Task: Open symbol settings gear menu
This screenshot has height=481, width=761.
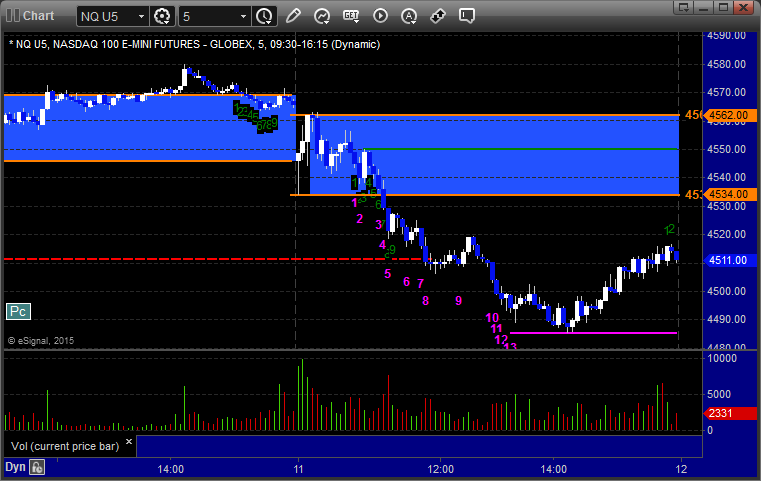Action: tap(162, 17)
